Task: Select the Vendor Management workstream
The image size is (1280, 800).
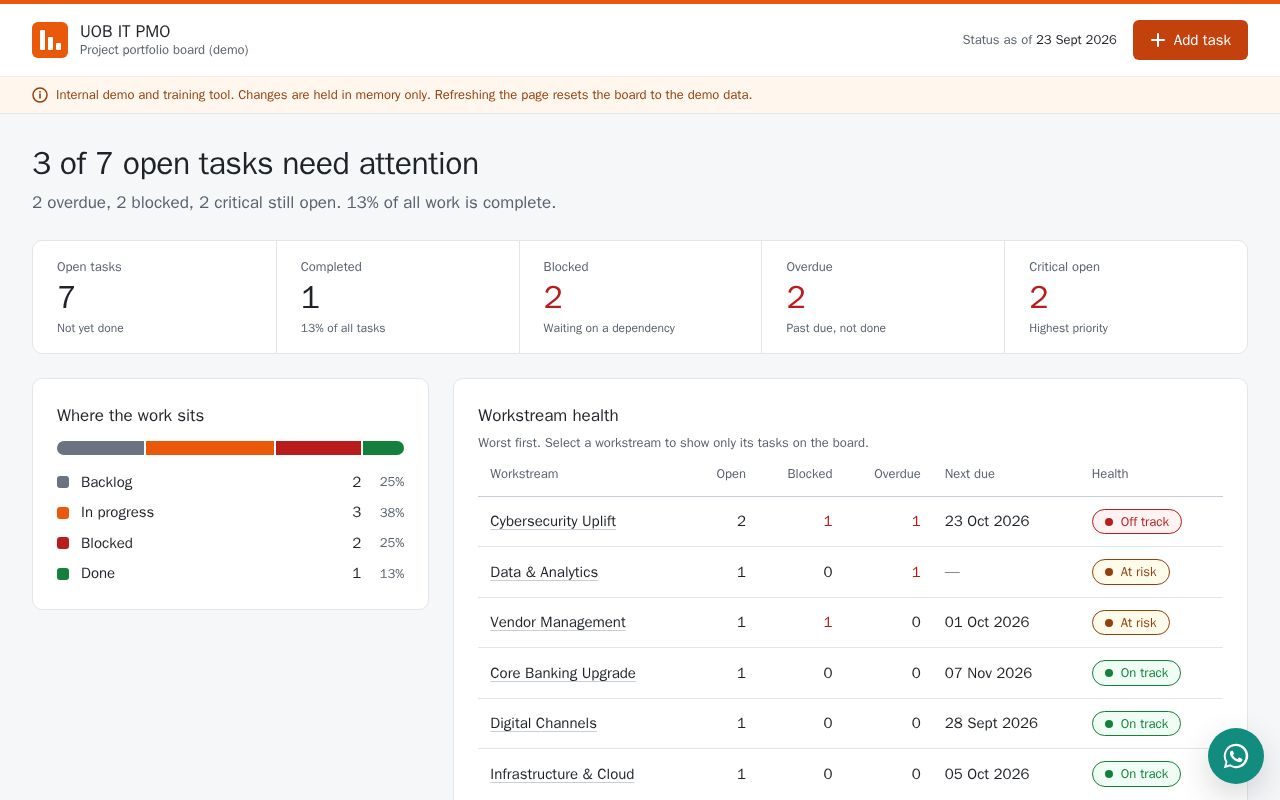Action: 558,622
